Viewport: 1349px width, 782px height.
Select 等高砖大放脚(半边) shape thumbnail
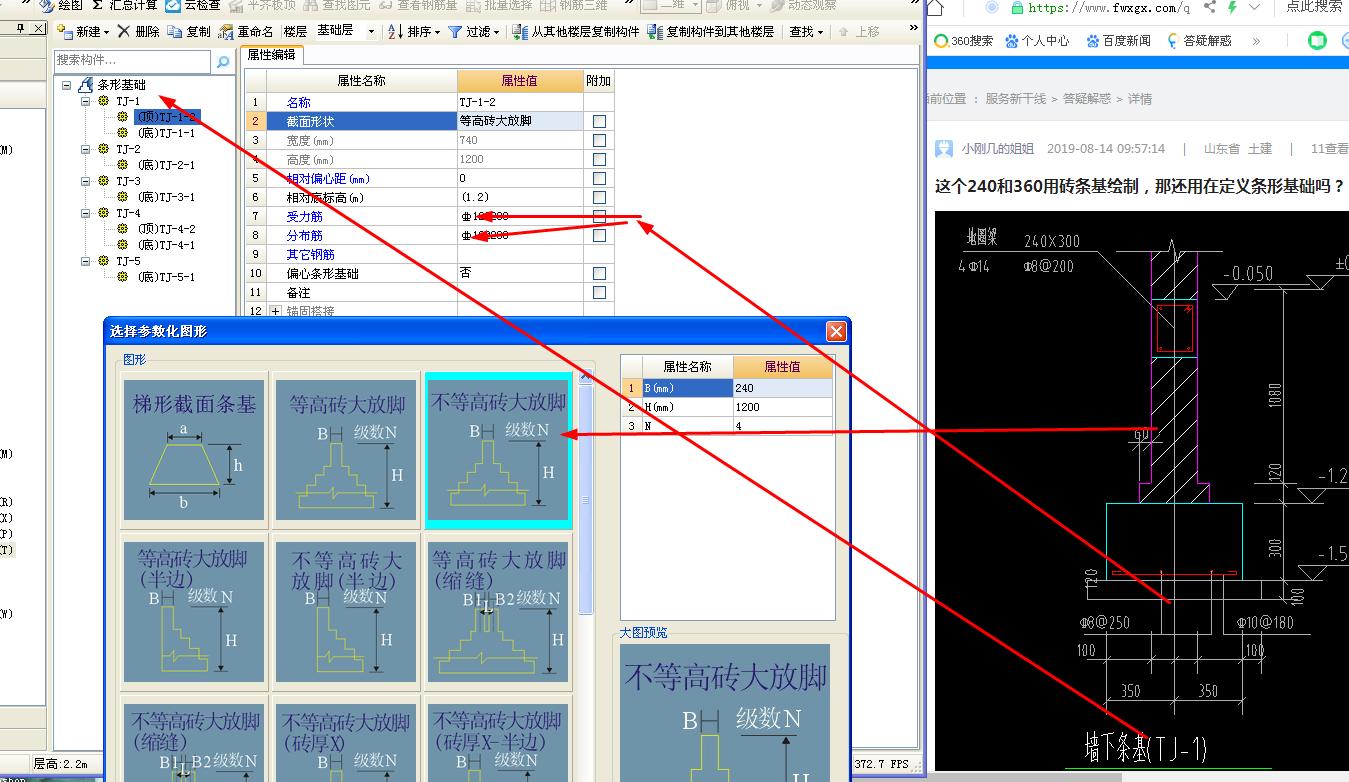coord(195,612)
